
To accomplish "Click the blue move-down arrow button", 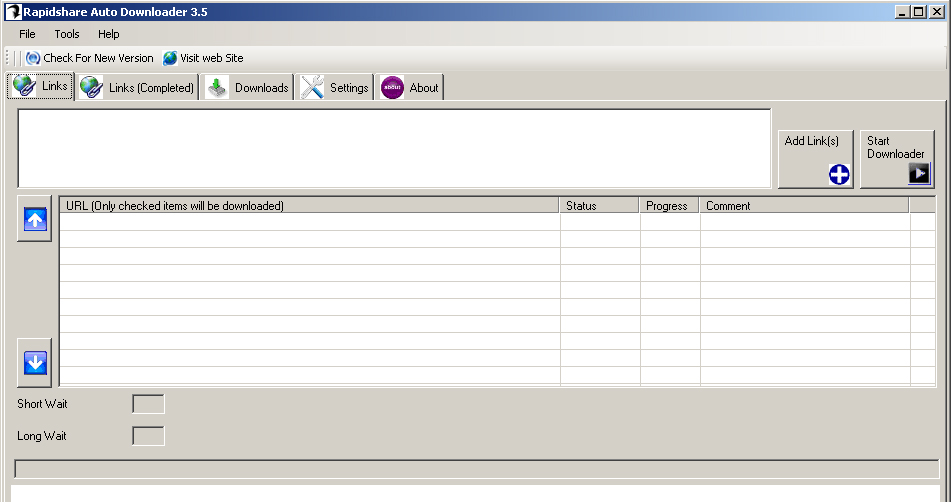I will tap(35, 363).
